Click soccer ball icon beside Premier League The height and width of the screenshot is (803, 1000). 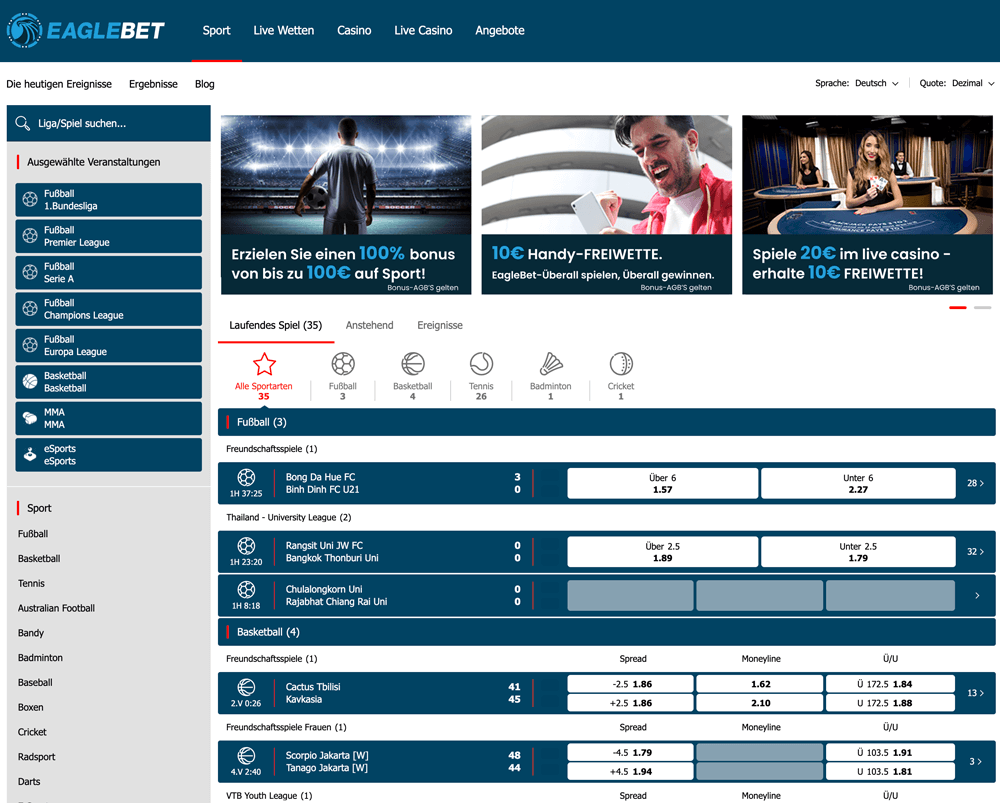point(30,235)
